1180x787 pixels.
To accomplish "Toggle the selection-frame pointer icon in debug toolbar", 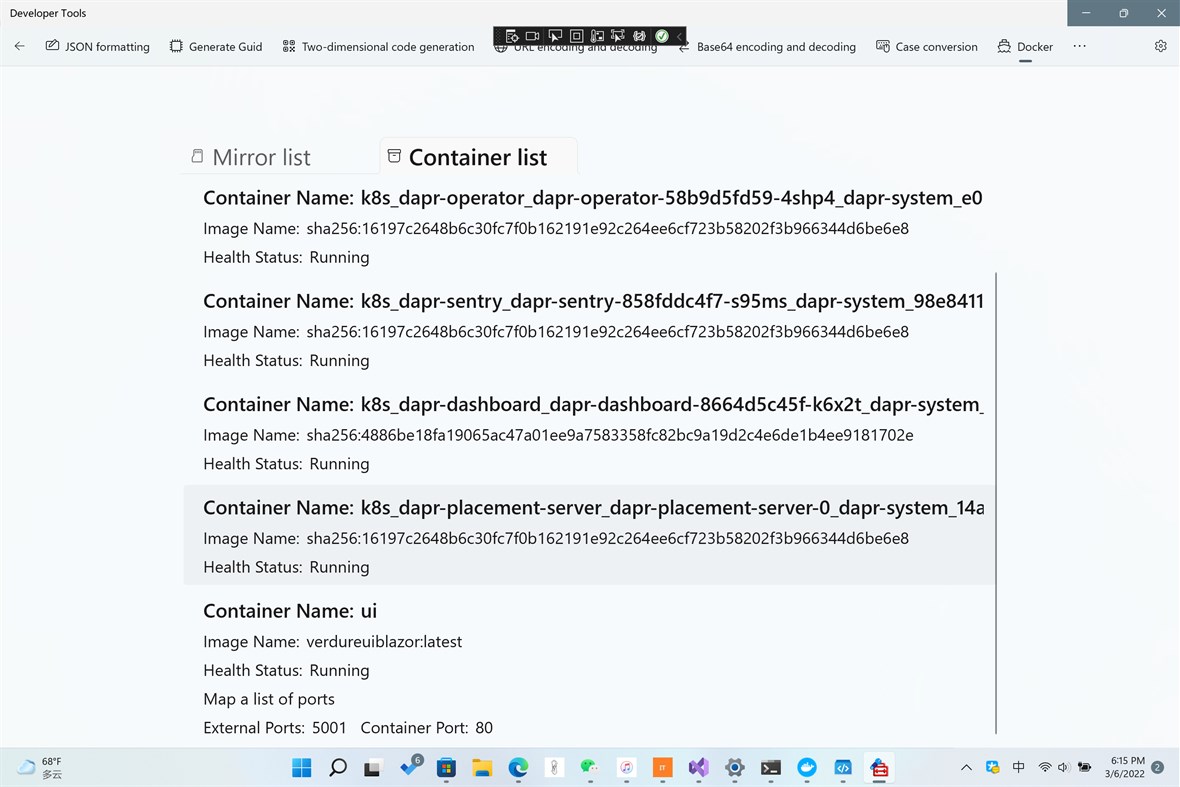I will point(618,35).
